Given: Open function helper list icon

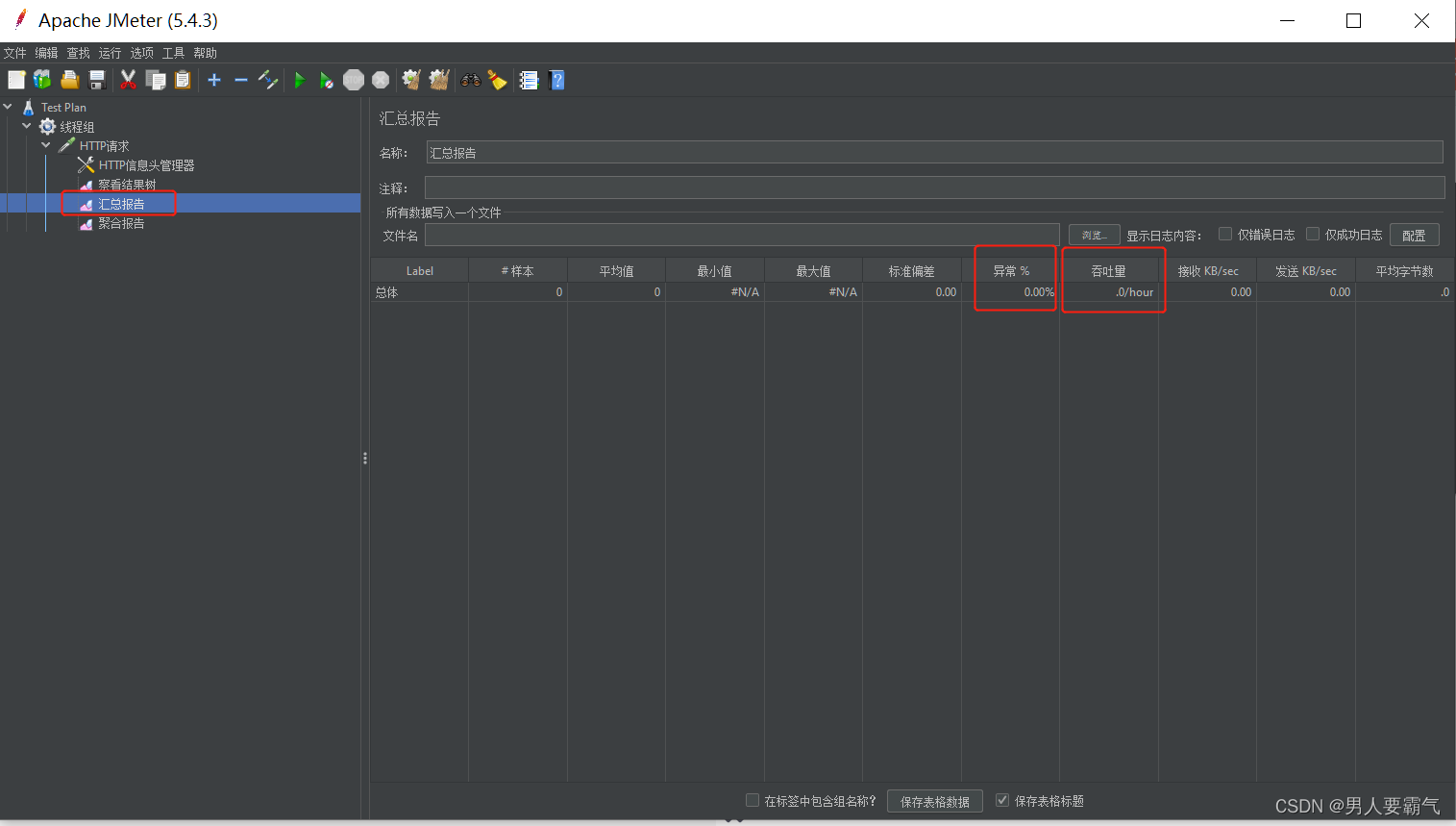Looking at the screenshot, I should tap(529, 80).
